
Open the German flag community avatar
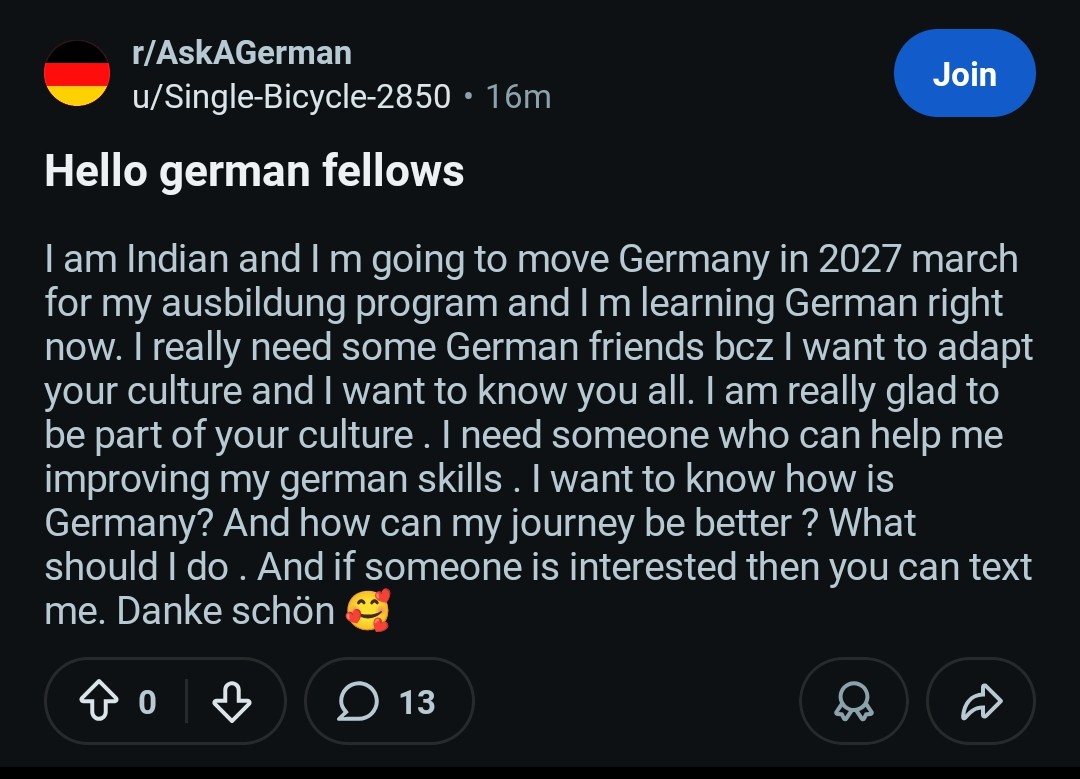77,73
